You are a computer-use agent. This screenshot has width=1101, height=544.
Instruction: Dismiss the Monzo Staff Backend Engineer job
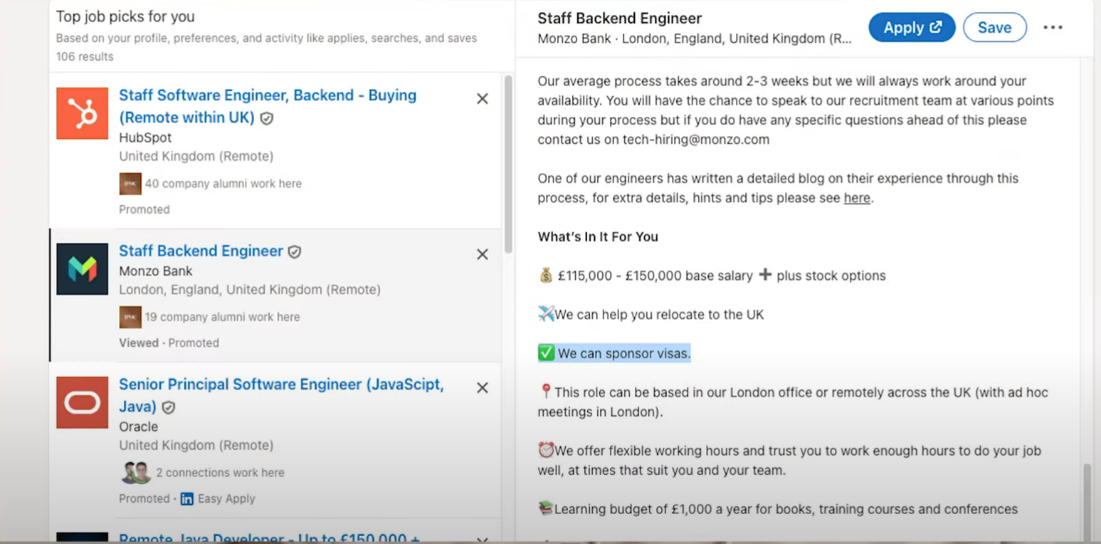pos(482,255)
